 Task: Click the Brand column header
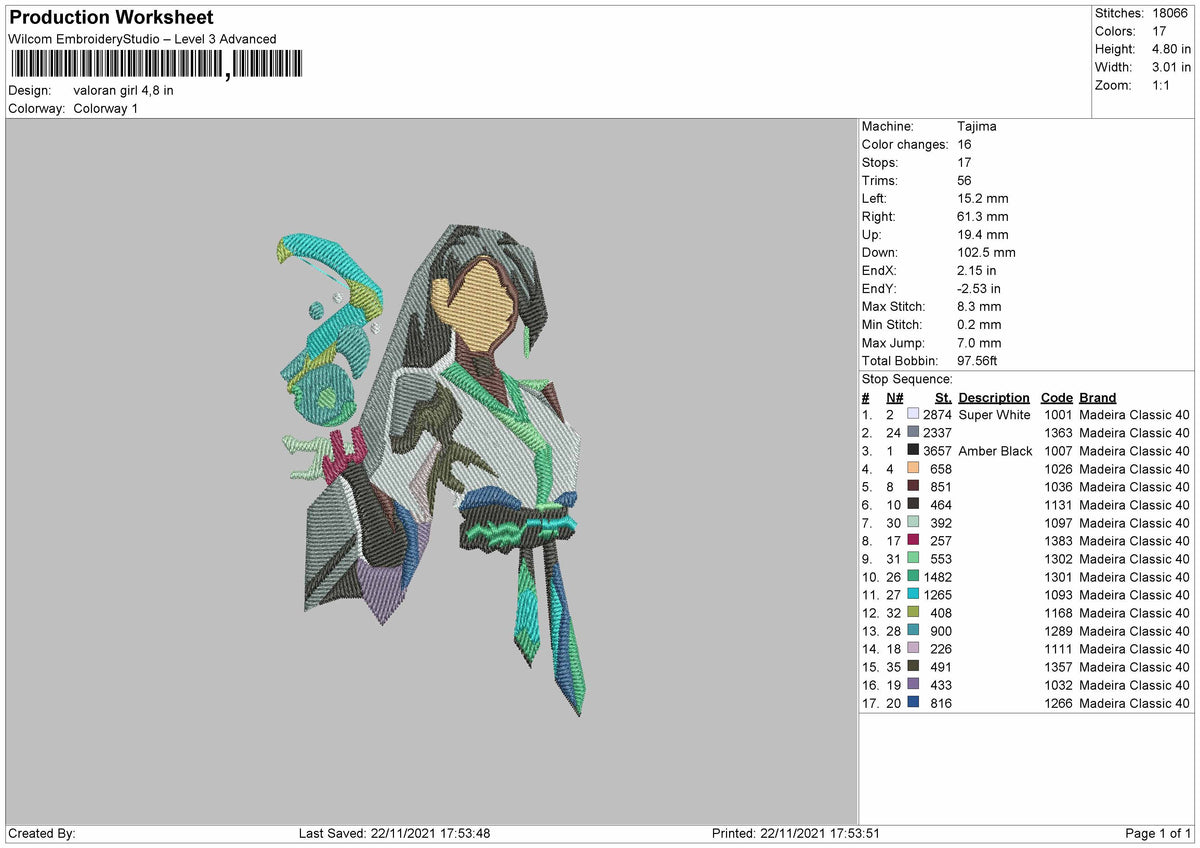[1098, 397]
